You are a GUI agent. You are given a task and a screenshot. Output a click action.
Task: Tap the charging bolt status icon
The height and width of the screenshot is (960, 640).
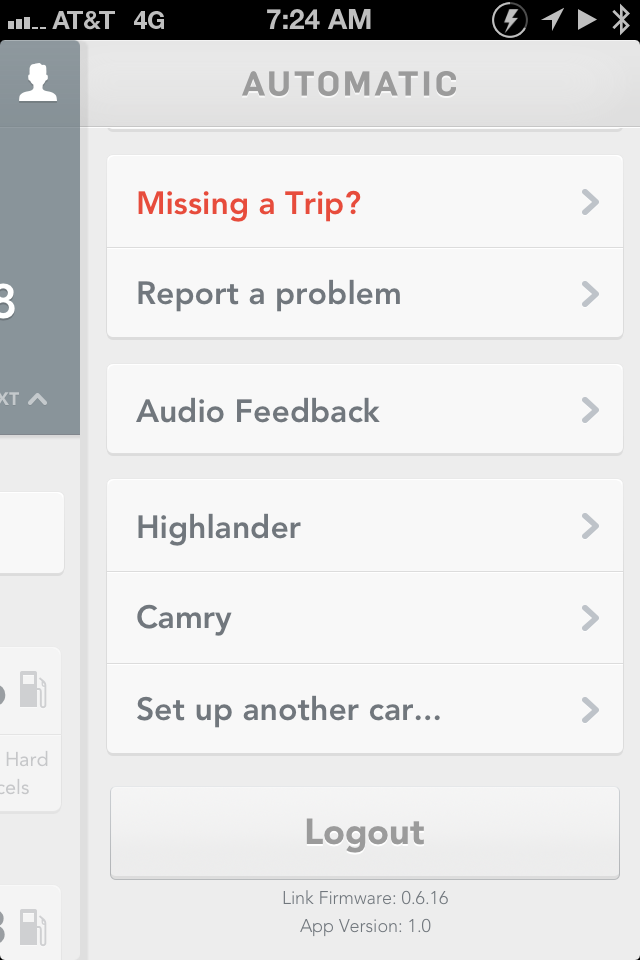[510, 20]
